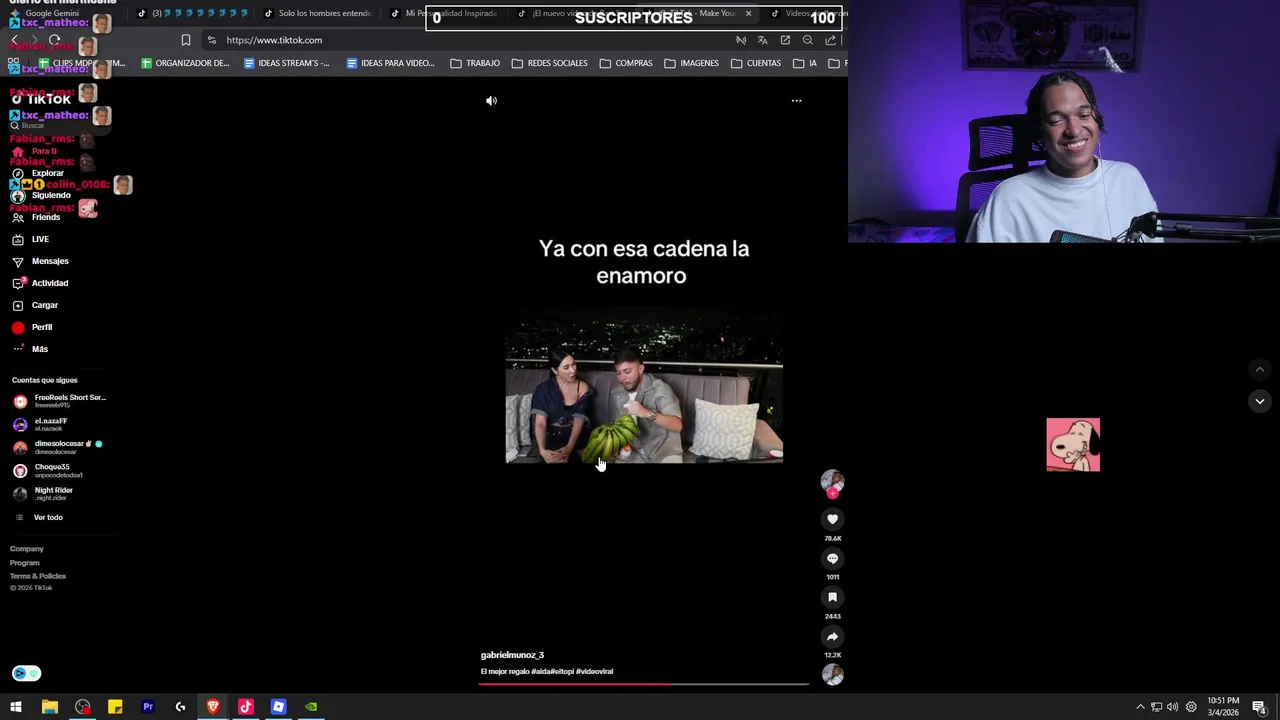Click the open-in-new-window icon in address bar
1280x720 pixels.
pyautogui.click(x=785, y=40)
